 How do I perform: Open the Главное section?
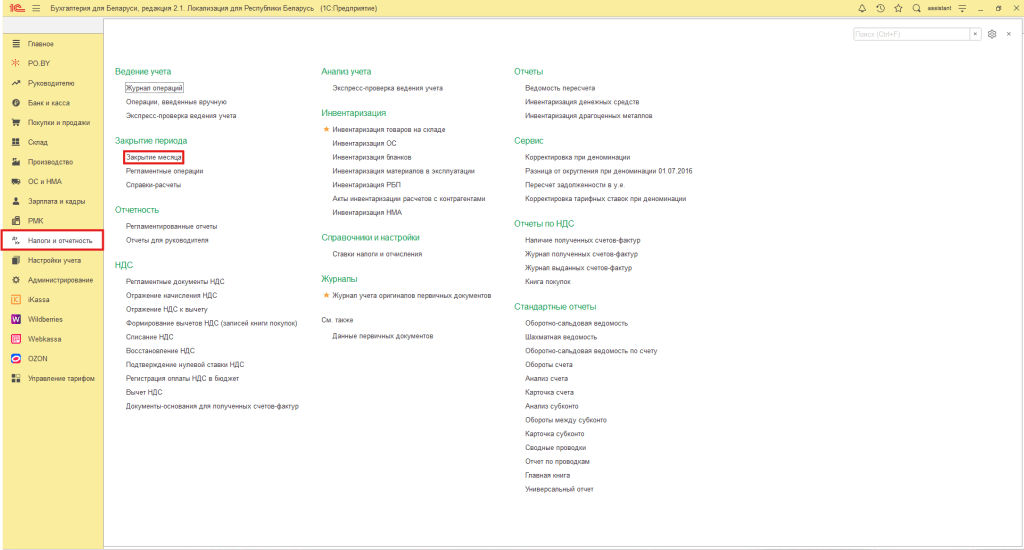coord(40,44)
